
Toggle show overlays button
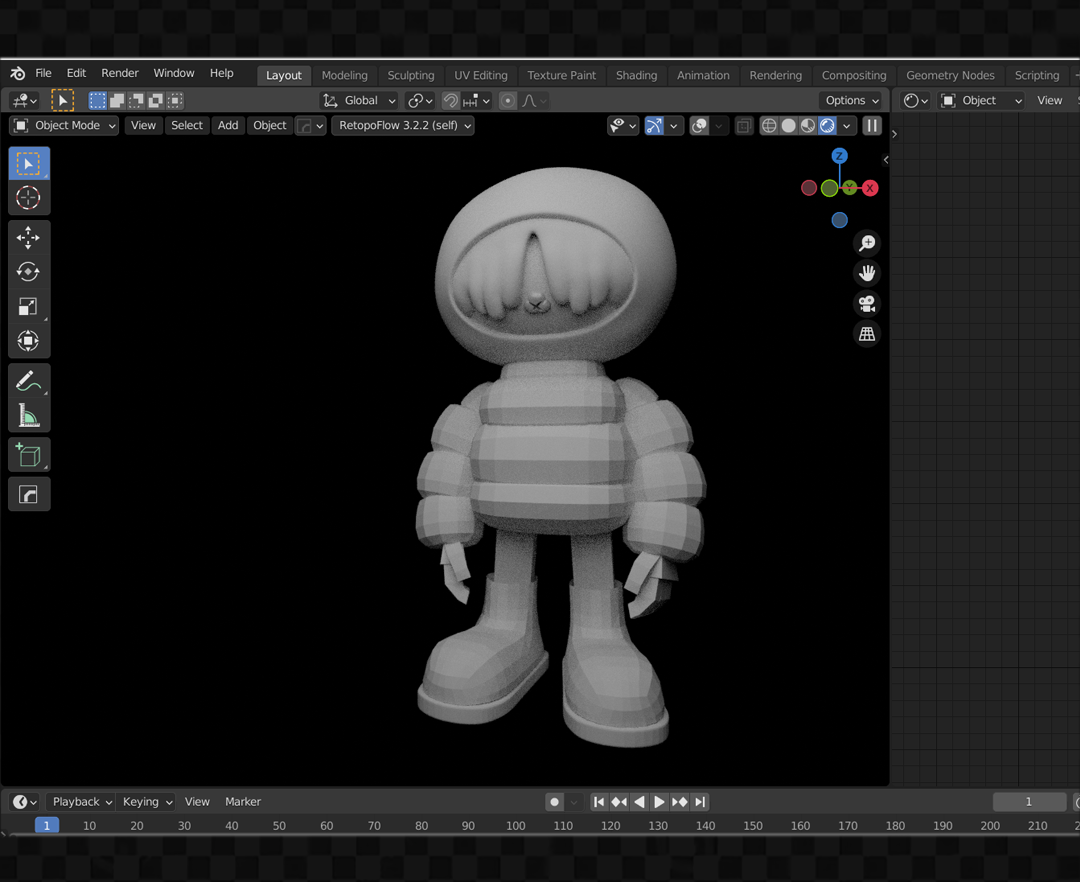699,125
